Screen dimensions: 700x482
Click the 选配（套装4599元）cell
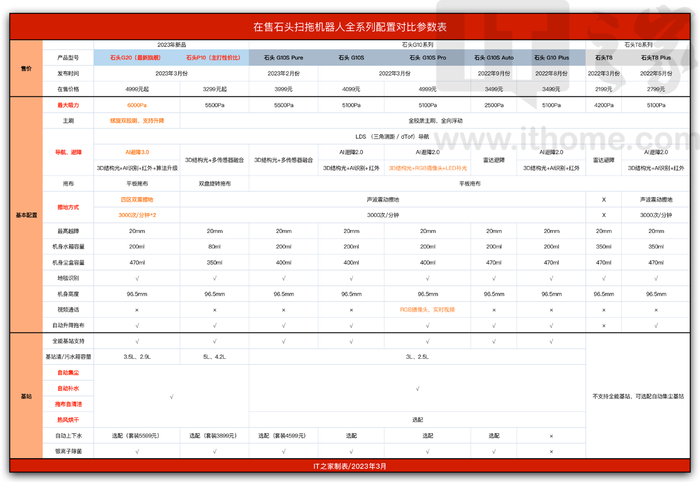coord(282,436)
